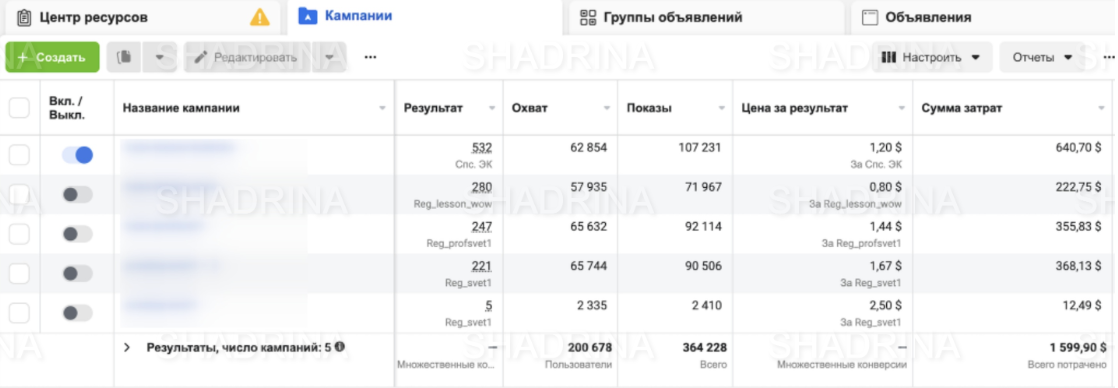Open the Настроить columns dropdown
This screenshot has height=388, width=1118.
931,57
